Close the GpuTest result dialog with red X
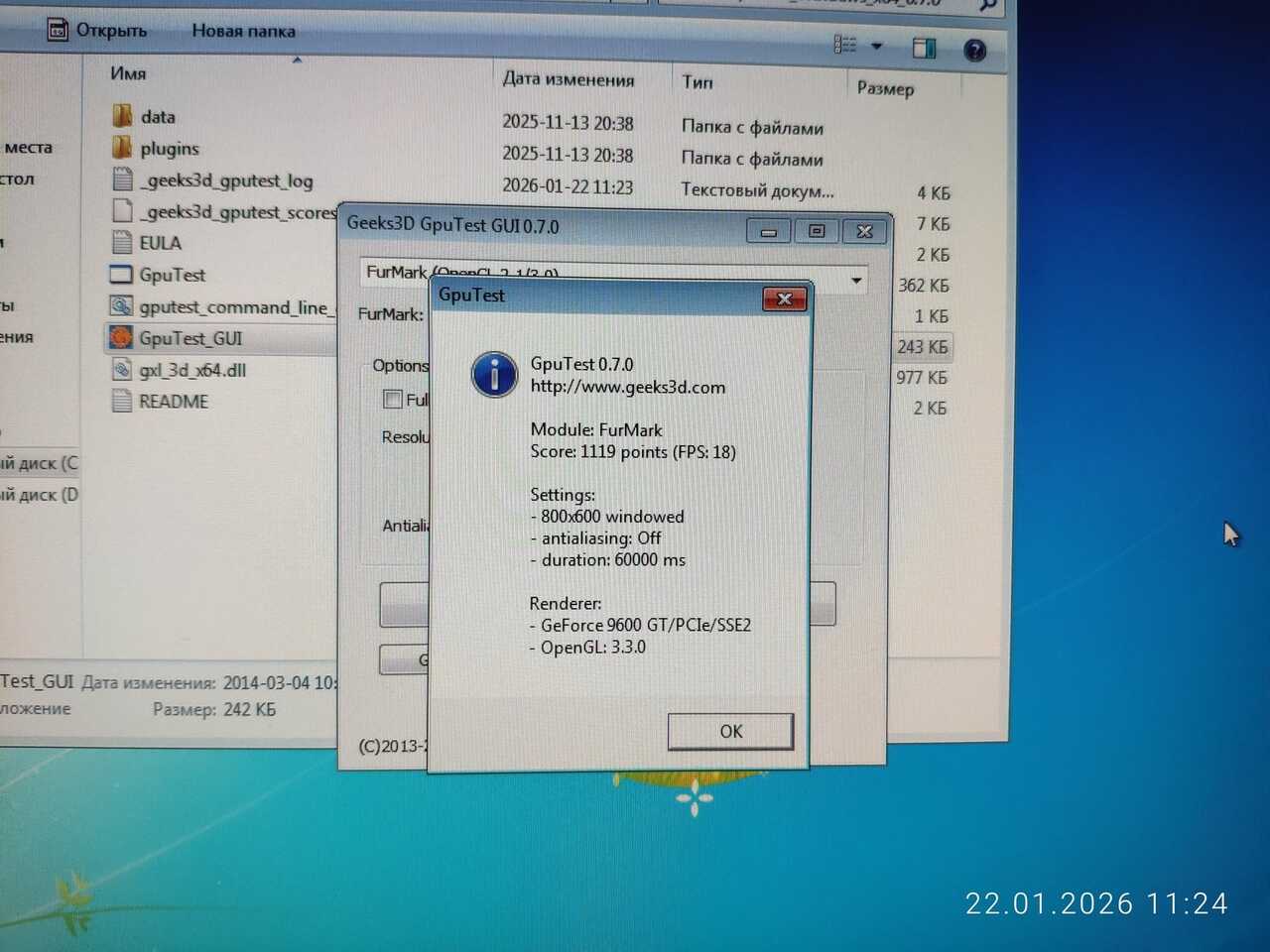 tap(784, 298)
